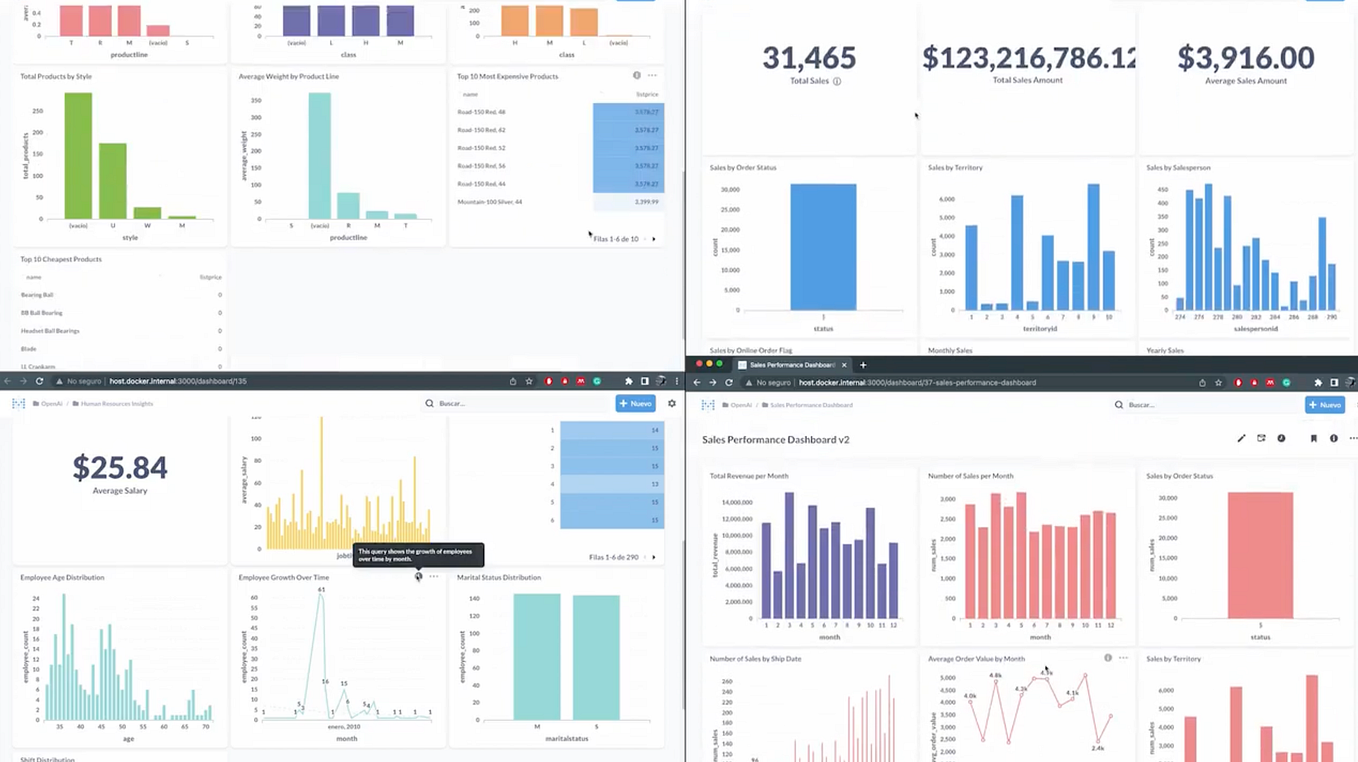Screen dimensions: 1358x762
Task: Click the info tooltip icon on Employee Growth chart
Action: click(x=418, y=577)
